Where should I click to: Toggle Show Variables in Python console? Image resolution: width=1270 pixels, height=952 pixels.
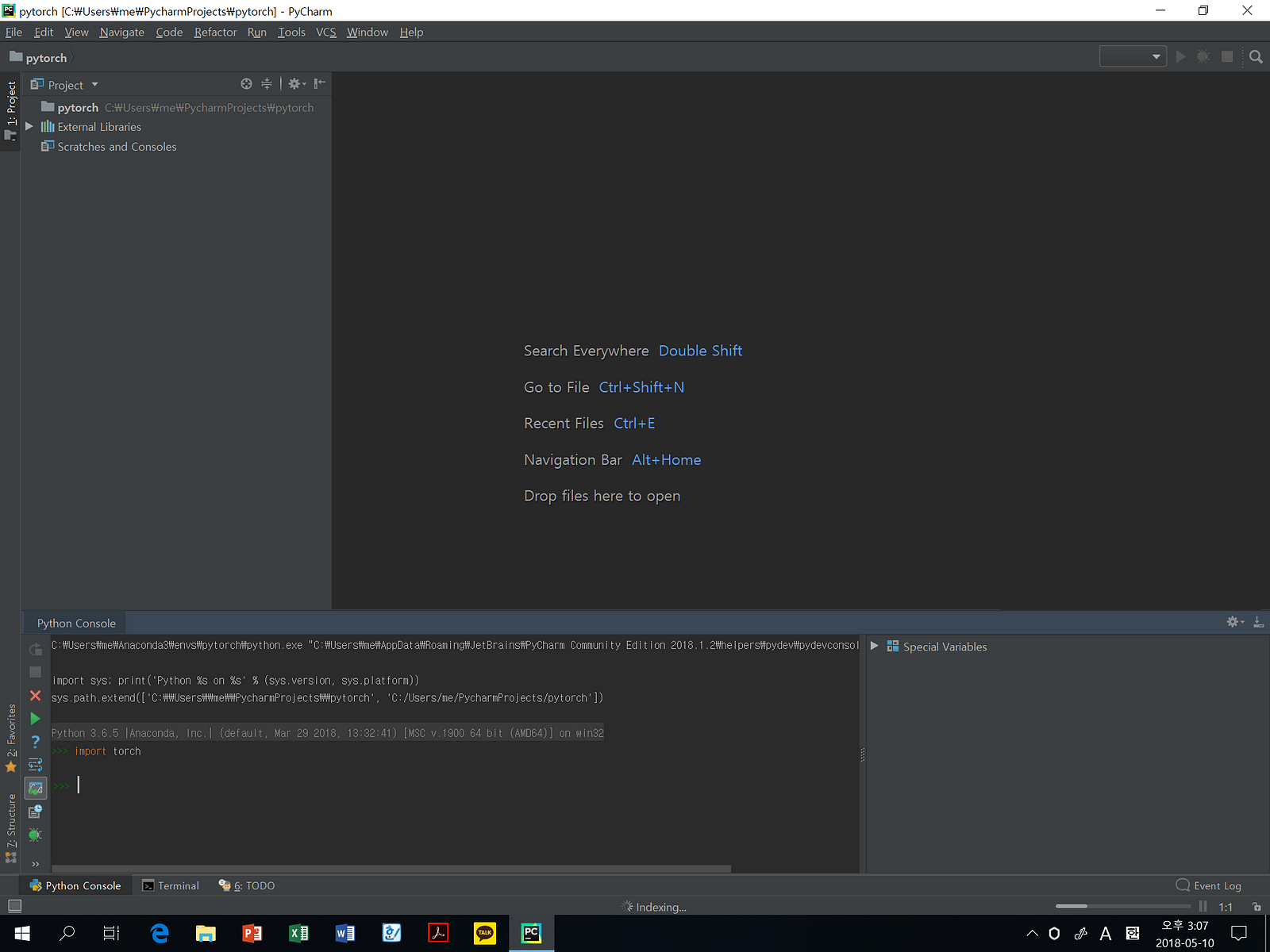[x=35, y=788]
